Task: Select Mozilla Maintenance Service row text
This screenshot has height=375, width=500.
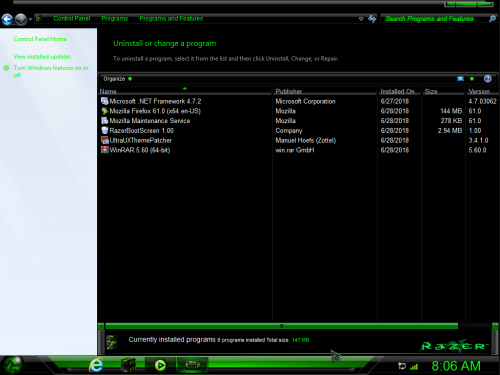Action: click(150, 121)
